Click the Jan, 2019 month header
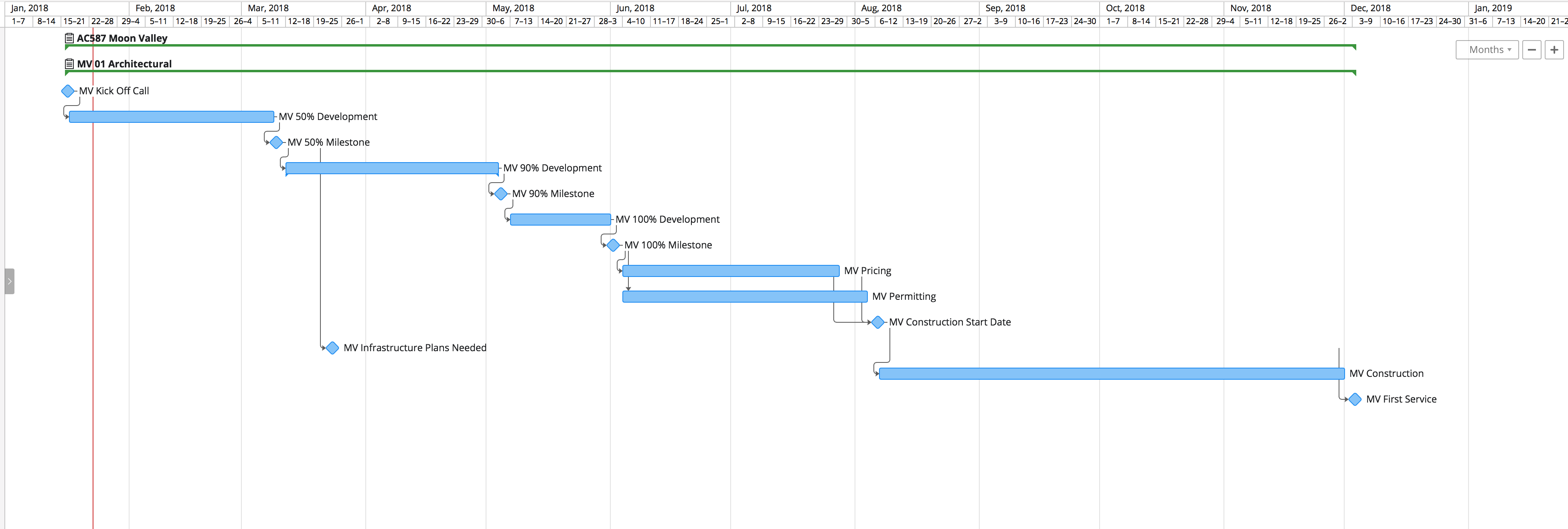 (x=1518, y=8)
